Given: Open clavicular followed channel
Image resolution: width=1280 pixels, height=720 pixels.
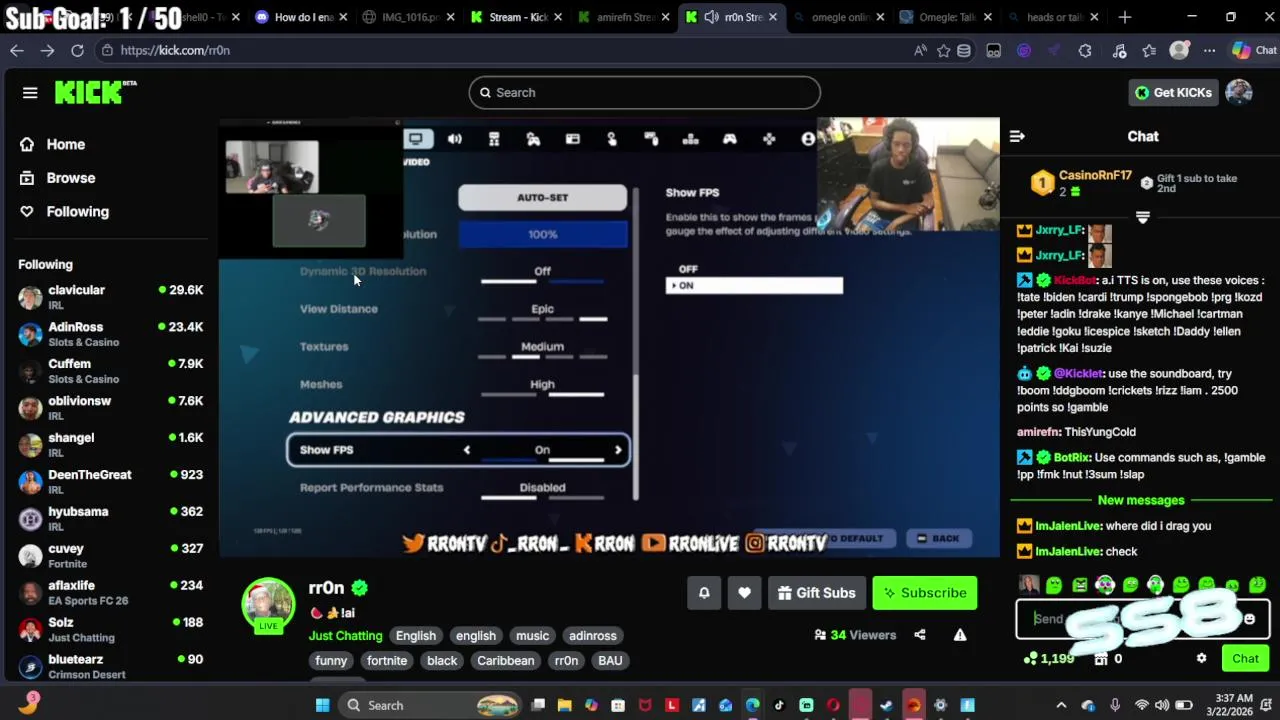Looking at the screenshot, I should coord(110,297).
